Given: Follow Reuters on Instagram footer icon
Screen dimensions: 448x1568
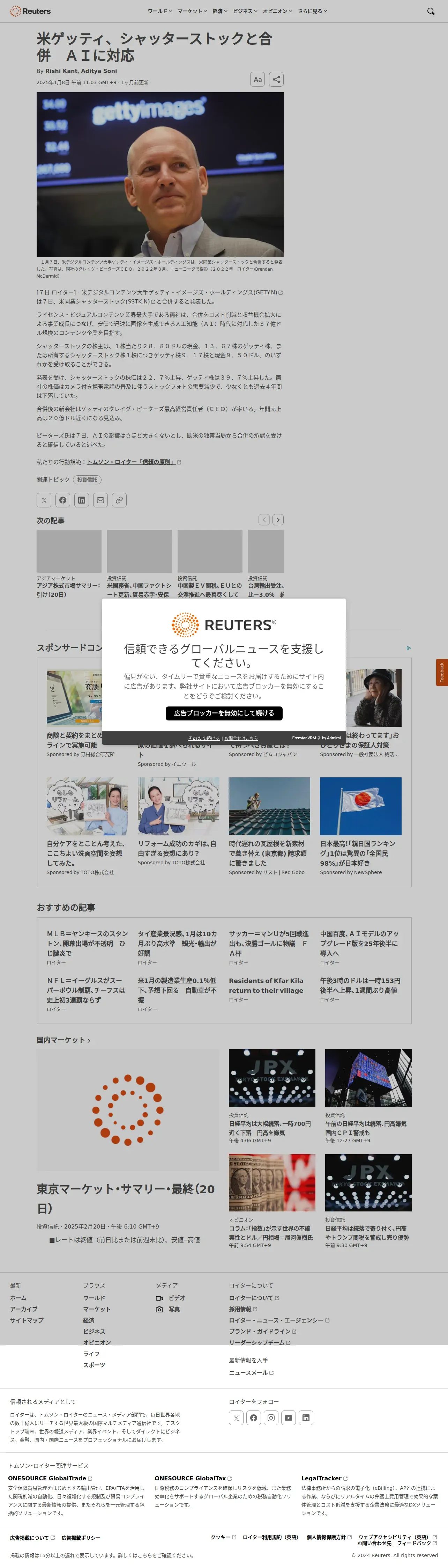Looking at the screenshot, I should tap(271, 1417).
